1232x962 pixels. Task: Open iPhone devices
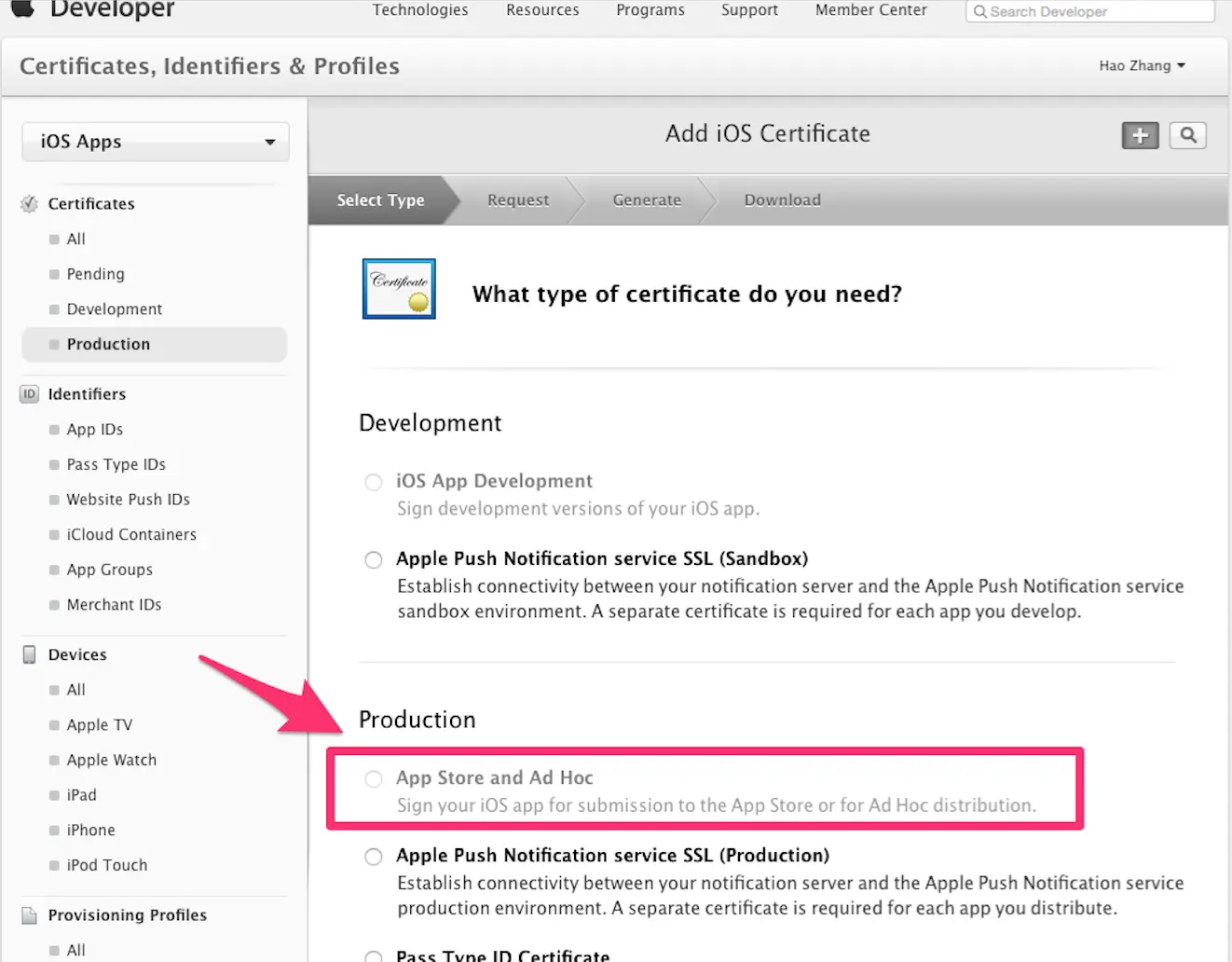point(91,830)
